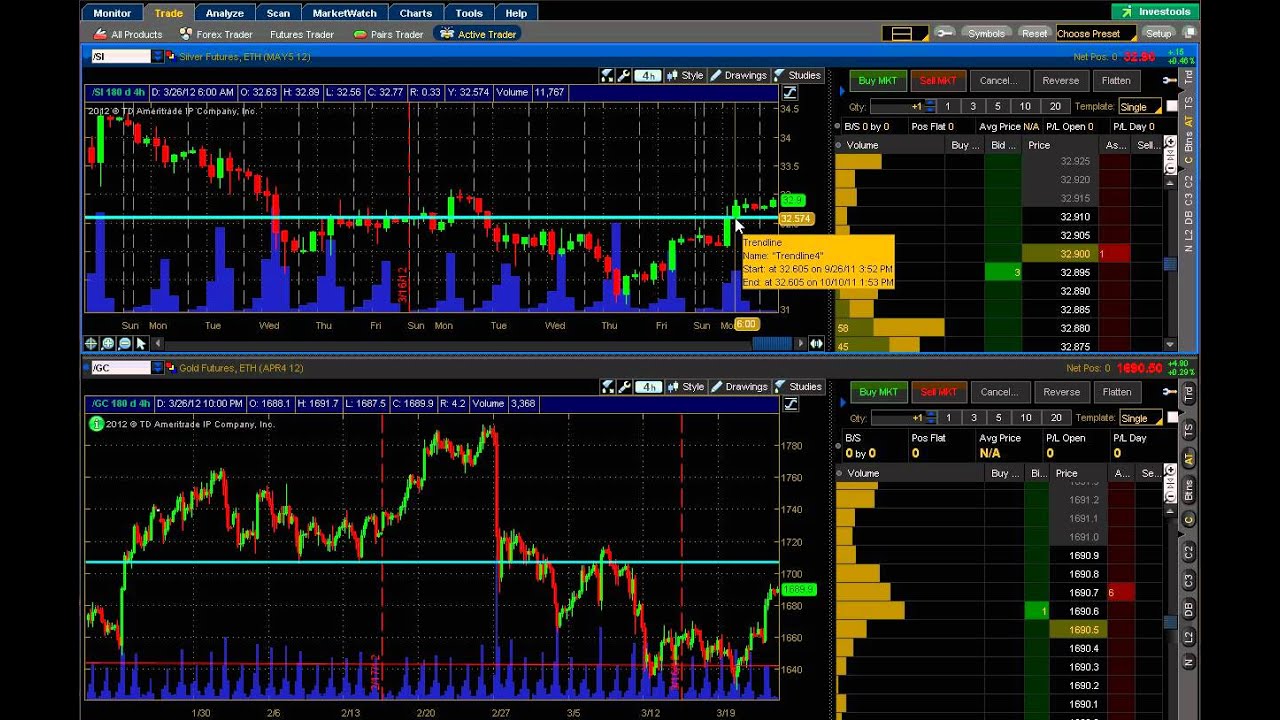This screenshot has height=720, width=1280.
Task: Open wrench settings icon on silver chart toolbar
Action: [623, 76]
